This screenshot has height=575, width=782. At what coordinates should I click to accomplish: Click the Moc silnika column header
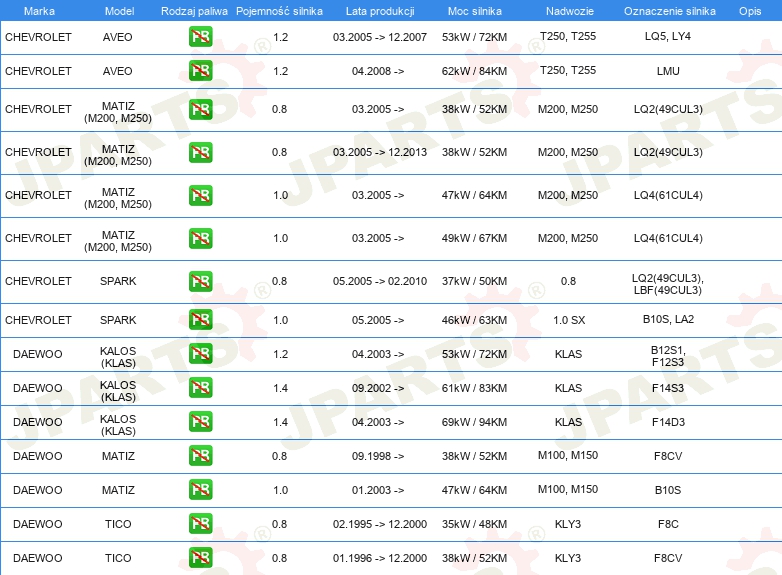coord(474,10)
